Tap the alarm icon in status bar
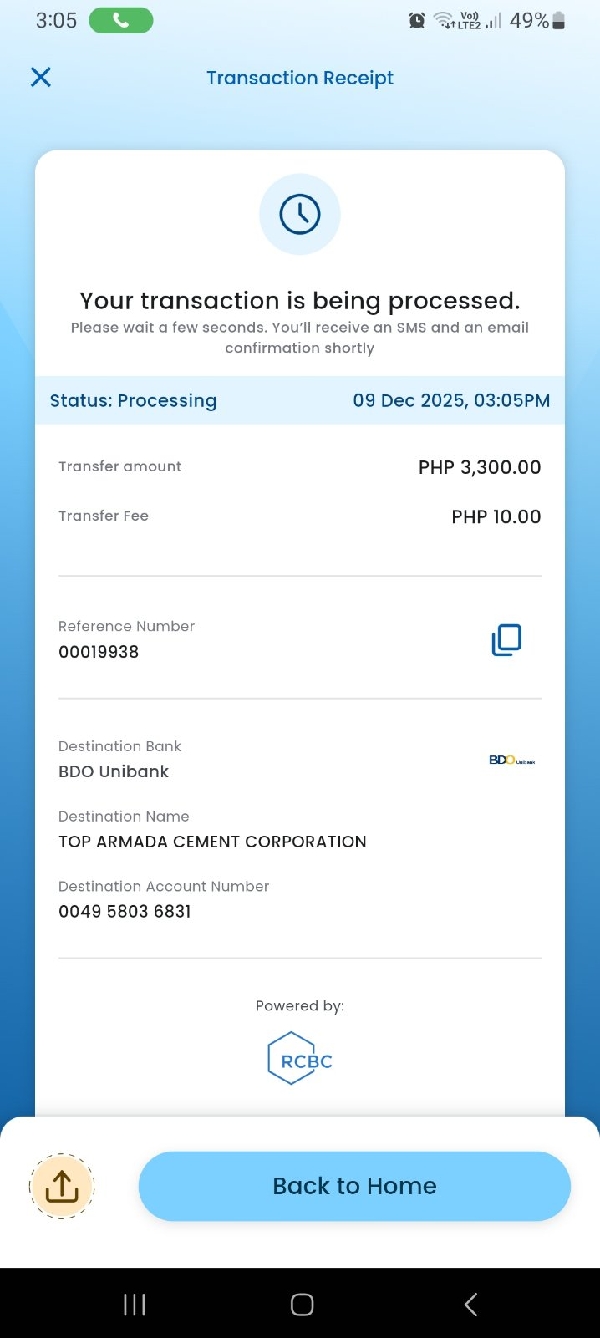Screen dimensions: 600x1338 [x=417, y=20]
